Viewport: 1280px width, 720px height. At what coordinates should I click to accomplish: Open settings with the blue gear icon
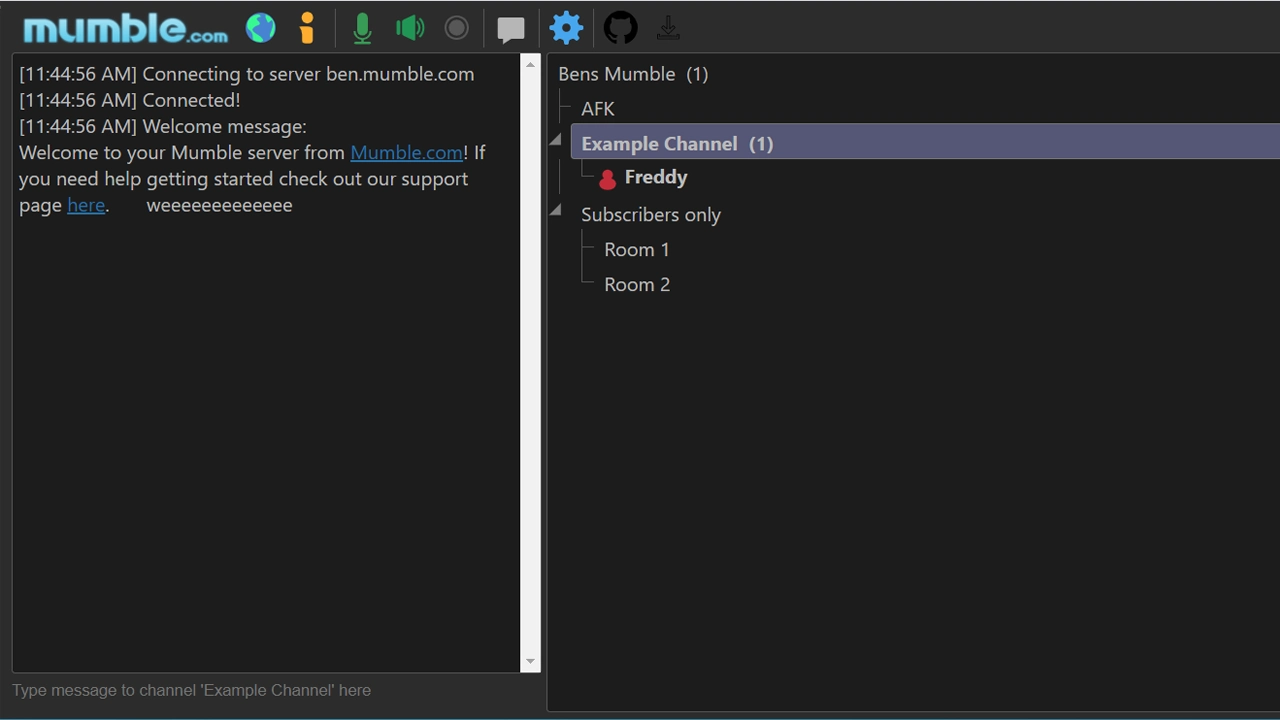click(566, 27)
